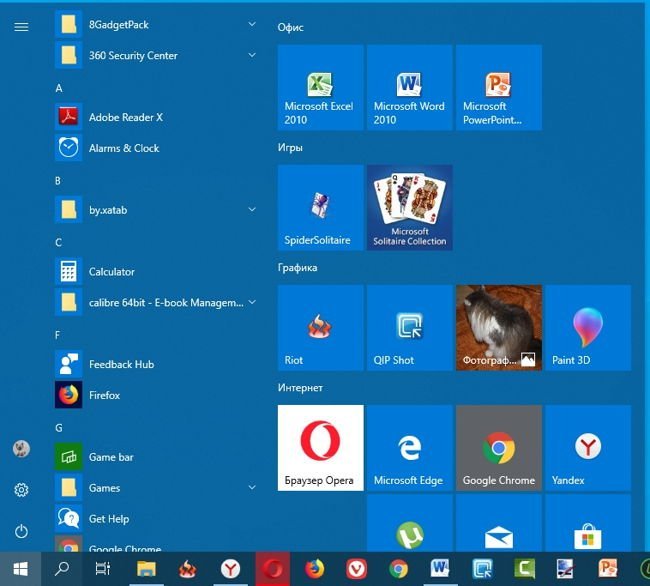Launch QIP Shot tile

click(410, 327)
